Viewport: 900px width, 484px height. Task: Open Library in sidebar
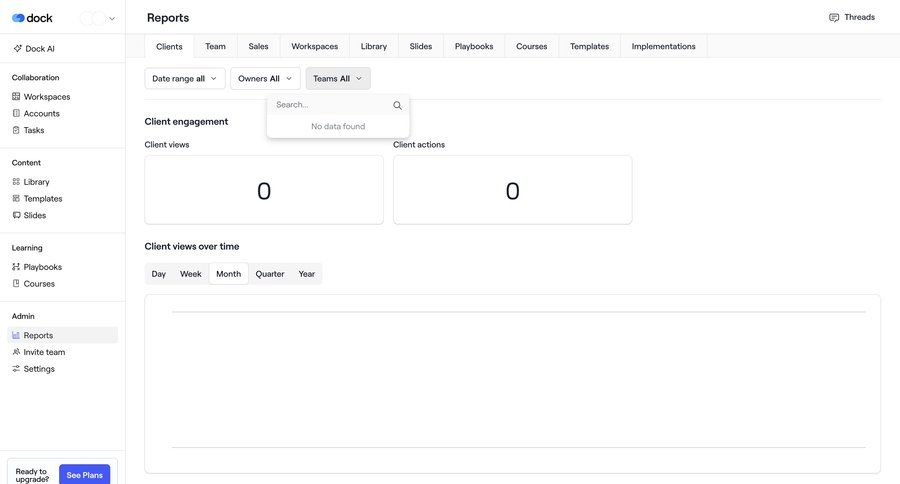click(x=63, y=181)
